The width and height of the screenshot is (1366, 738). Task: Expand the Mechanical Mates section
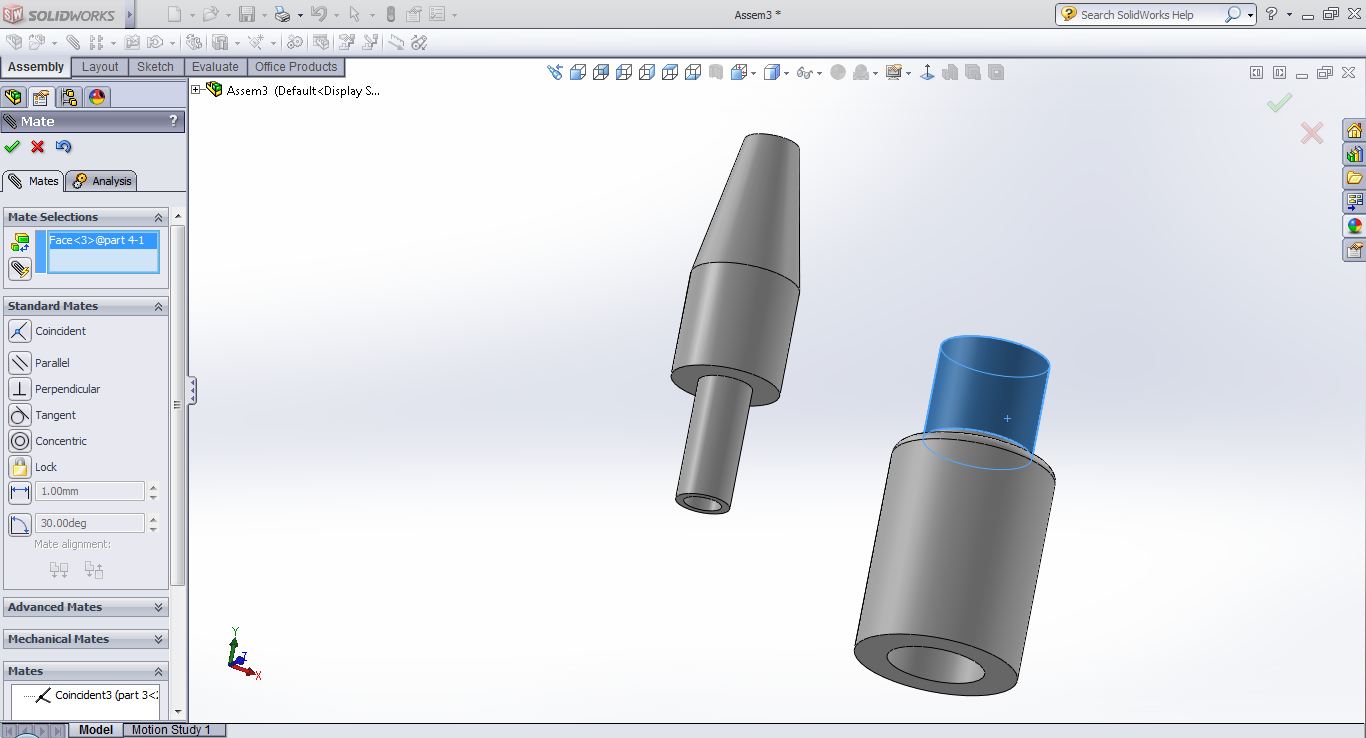(x=158, y=639)
